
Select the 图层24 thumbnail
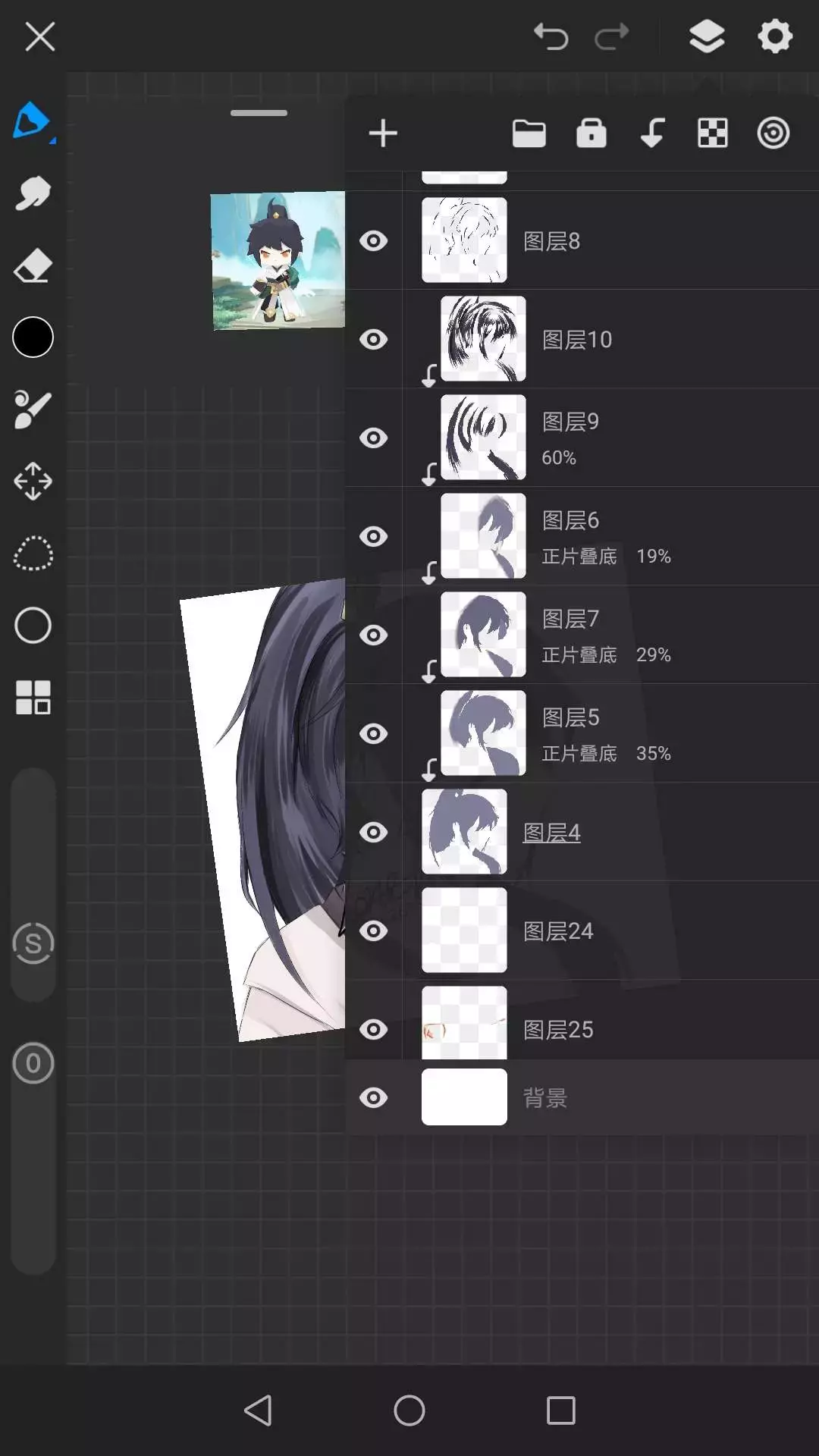(x=464, y=930)
